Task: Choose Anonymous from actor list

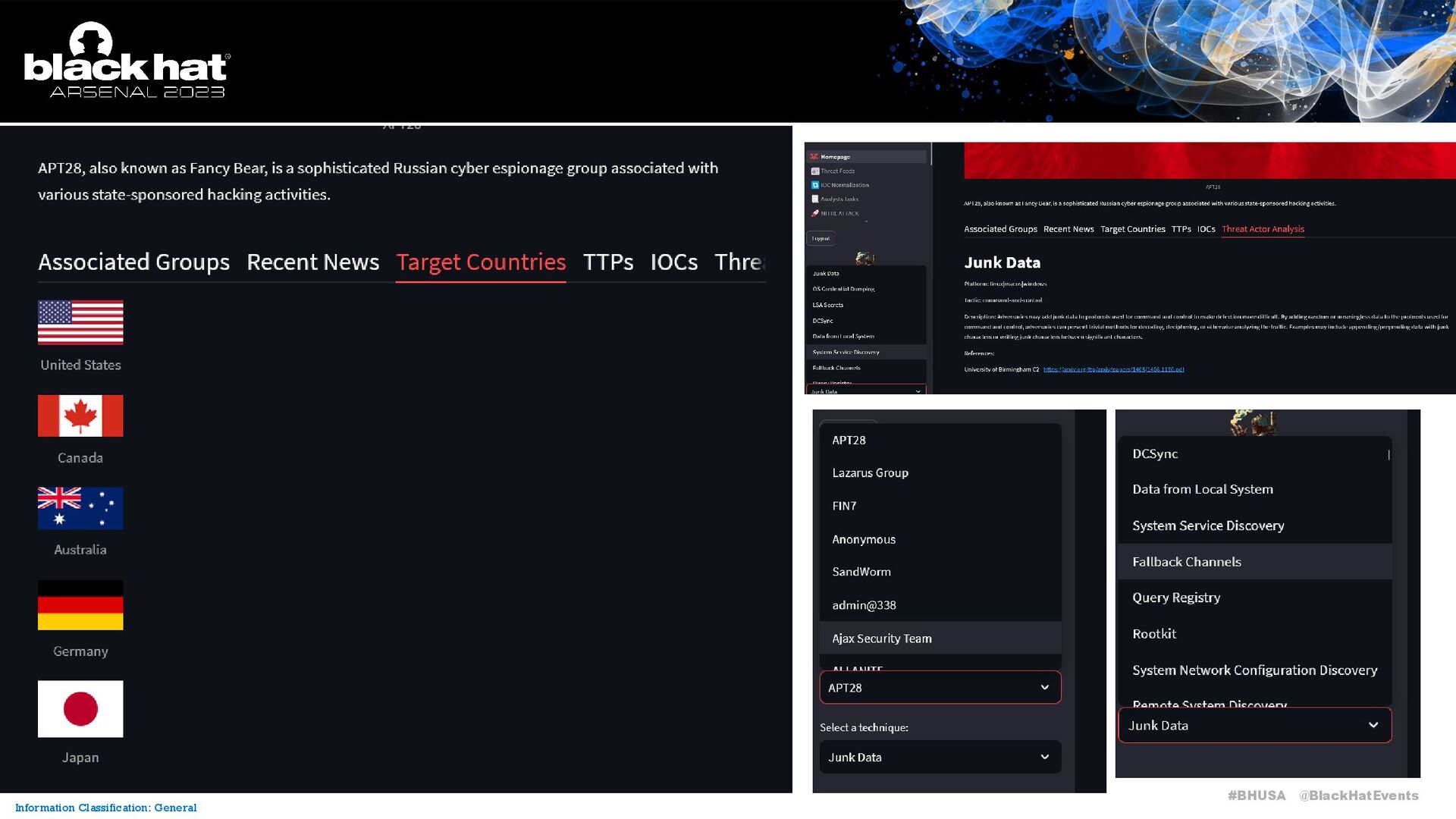Action: pyautogui.click(x=940, y=539)
